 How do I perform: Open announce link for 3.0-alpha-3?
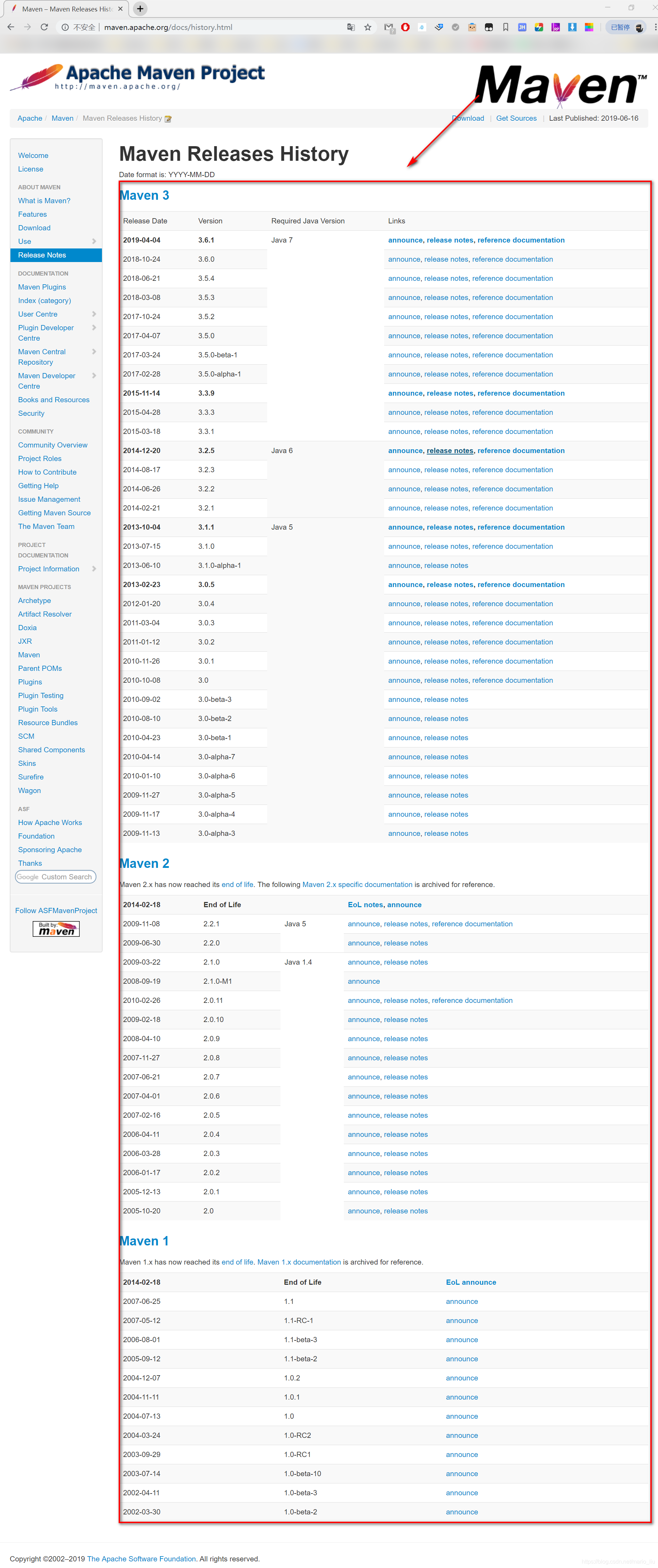tap(404, 834)
